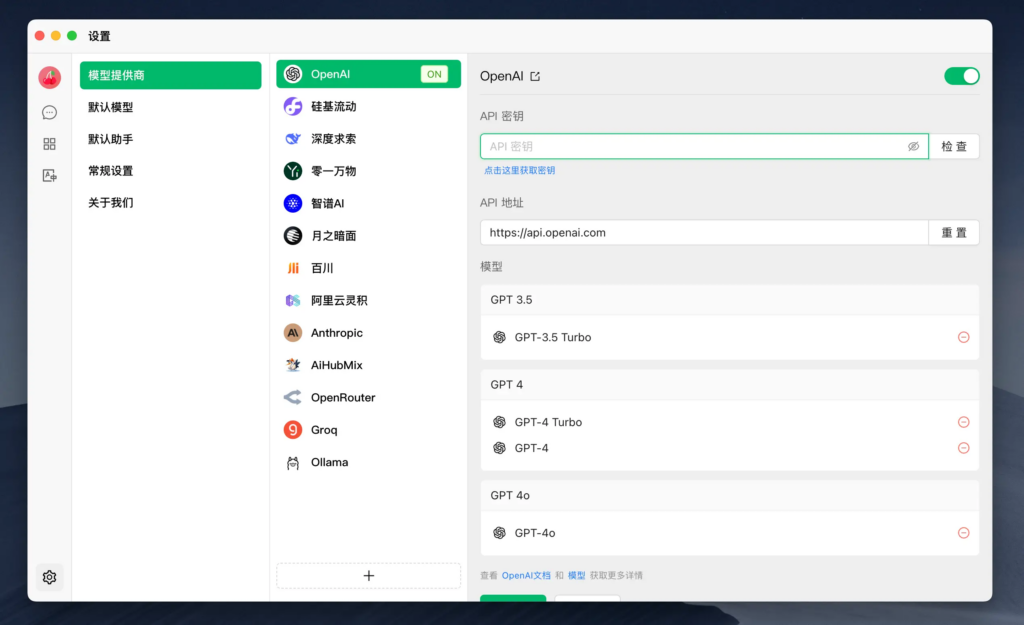Image resolution: width=1024 pixels, height=625 pixels.
Task: Open the 默认模型 settings section
Action: coord(110,107)
